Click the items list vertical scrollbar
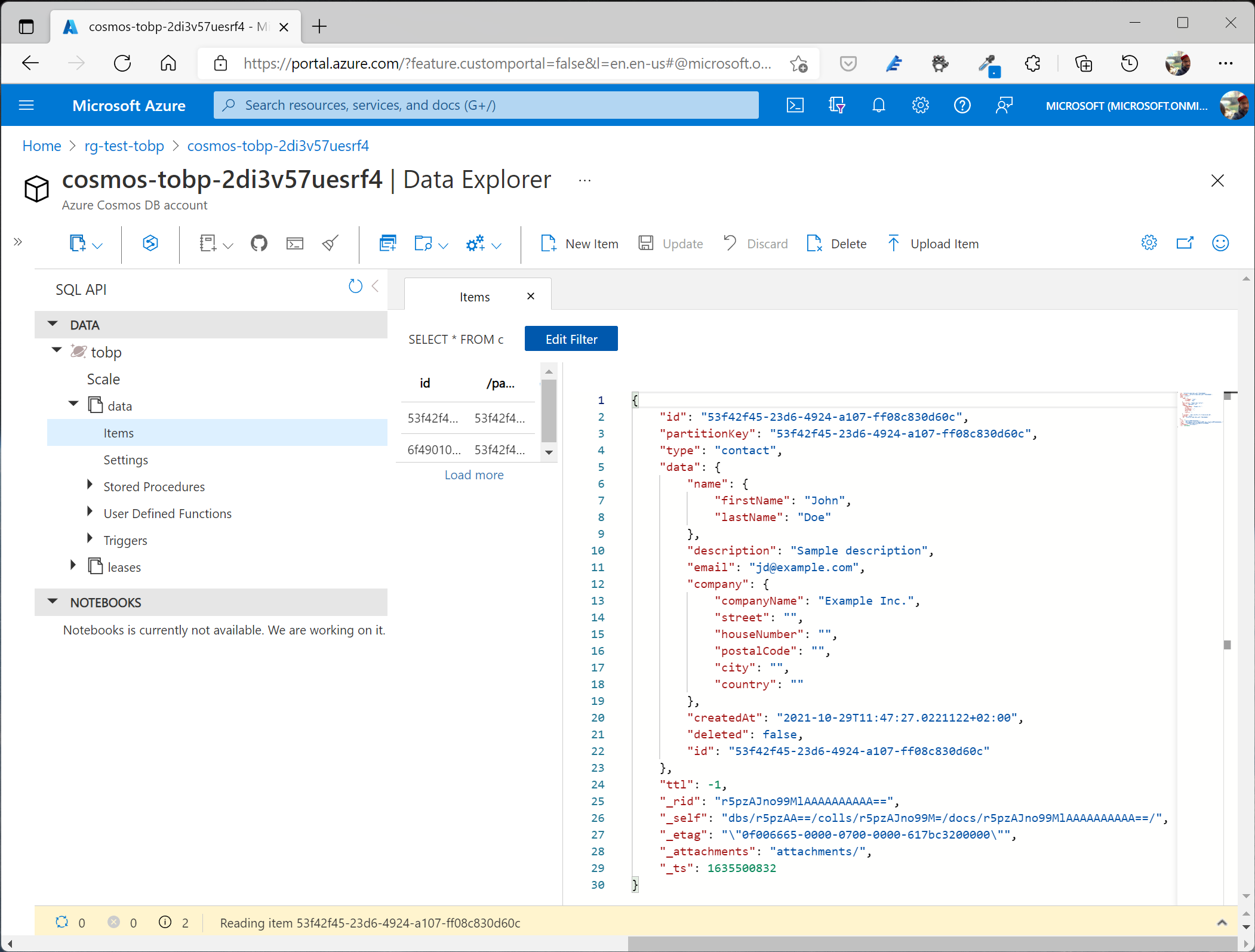The height and width of the screenshot is (952, 1255). tap(549, 412)
